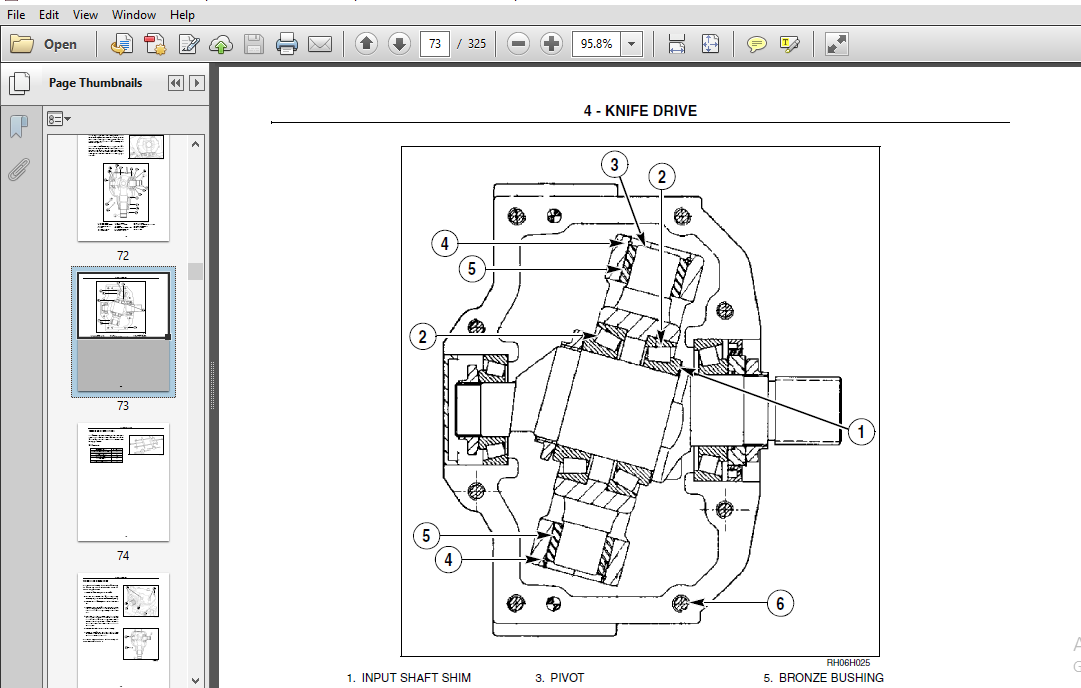Click the zoom out minus button

point(518,44)
